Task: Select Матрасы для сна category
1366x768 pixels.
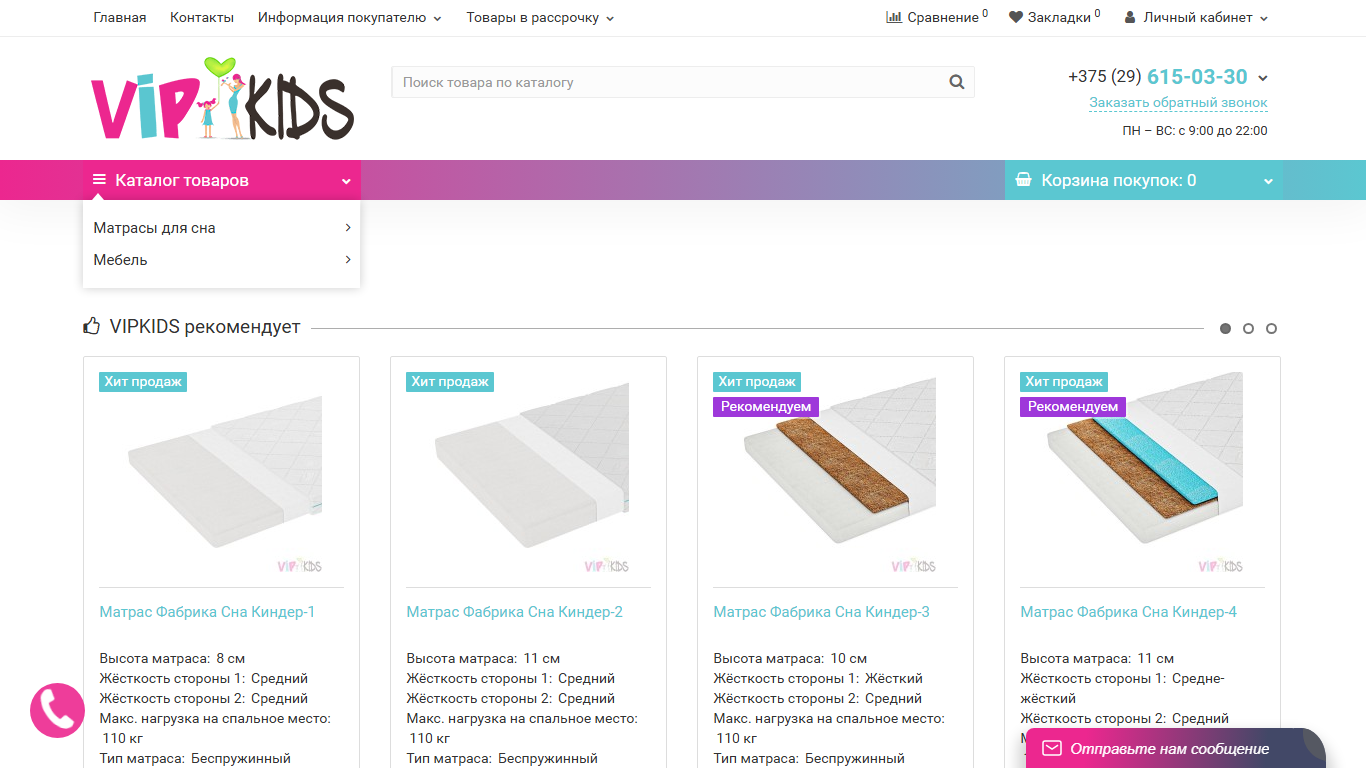Action: pos(154,228)
